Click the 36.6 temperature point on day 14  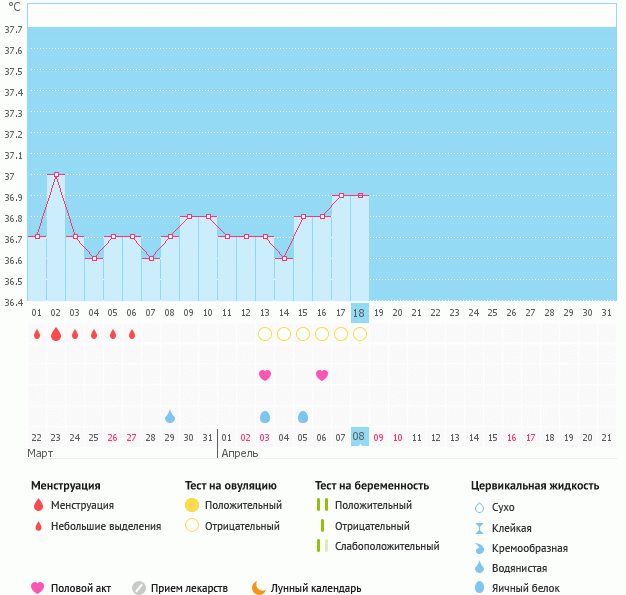coord(284,258)
